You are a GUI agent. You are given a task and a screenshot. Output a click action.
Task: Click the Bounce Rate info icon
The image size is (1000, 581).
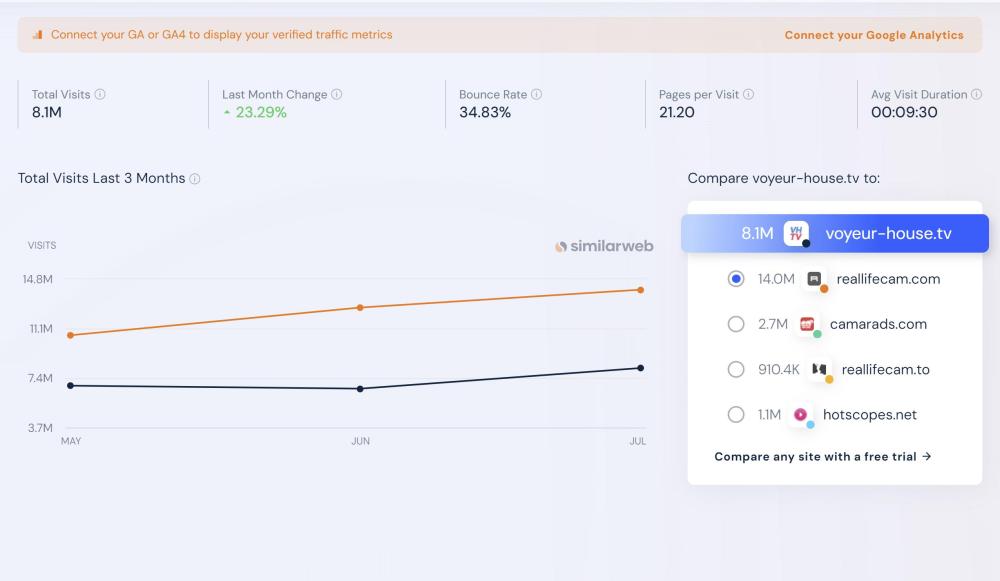coord(537,95)
